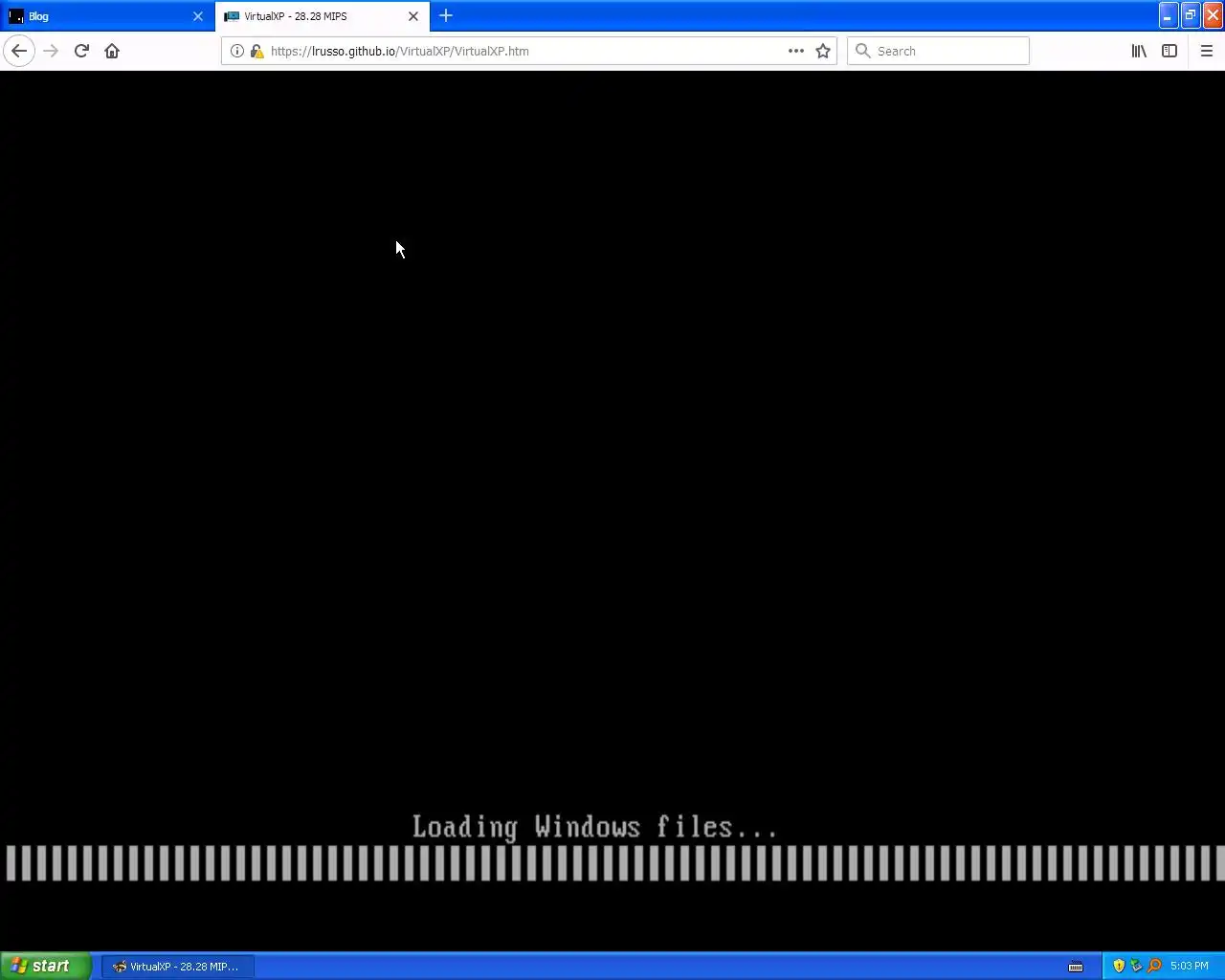The width and height of the screenshot is (1225, 980).
Task: Open the Firefox hamburger menu
Action: pyautogui.click(x=1207, y=51)
